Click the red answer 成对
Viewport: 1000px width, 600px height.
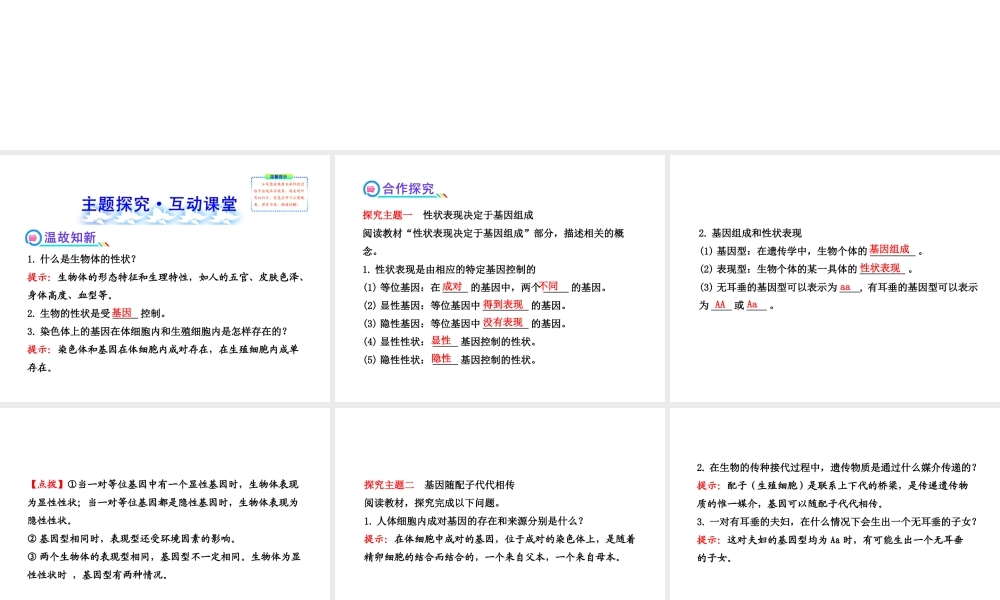[x=452, y=286]
